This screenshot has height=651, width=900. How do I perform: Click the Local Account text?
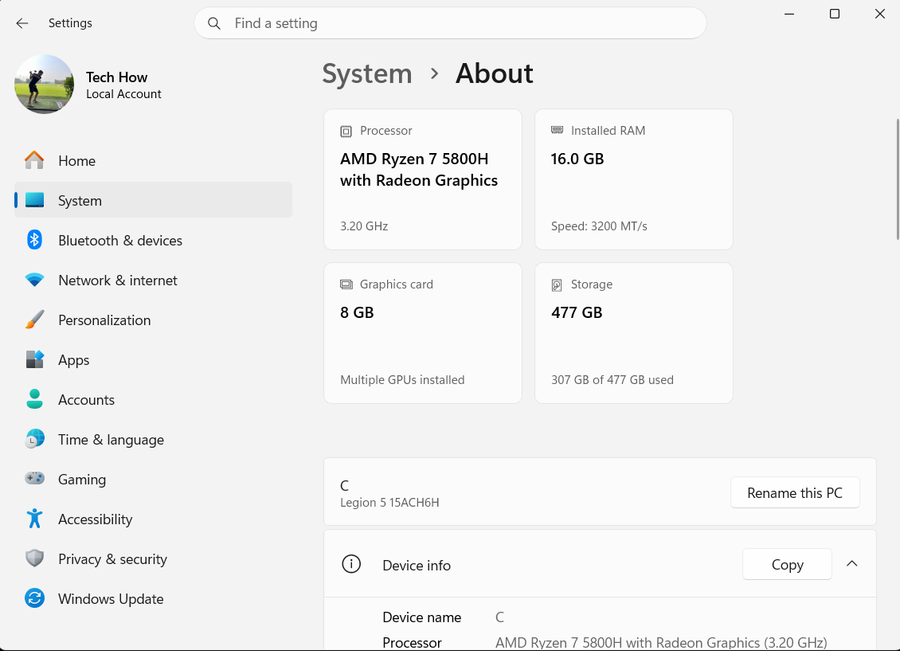pos(123,94)
